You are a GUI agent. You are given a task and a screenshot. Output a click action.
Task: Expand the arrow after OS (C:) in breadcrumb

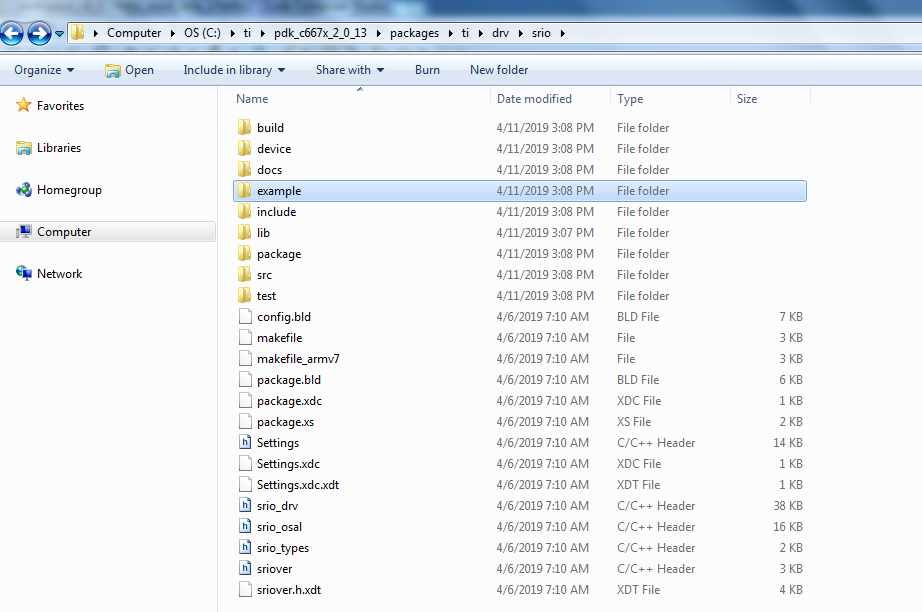click(x=232, y=34)
